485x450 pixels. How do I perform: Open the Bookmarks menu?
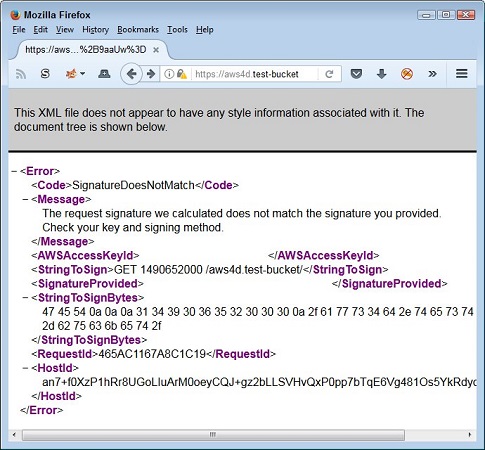(x=138, y=30)
